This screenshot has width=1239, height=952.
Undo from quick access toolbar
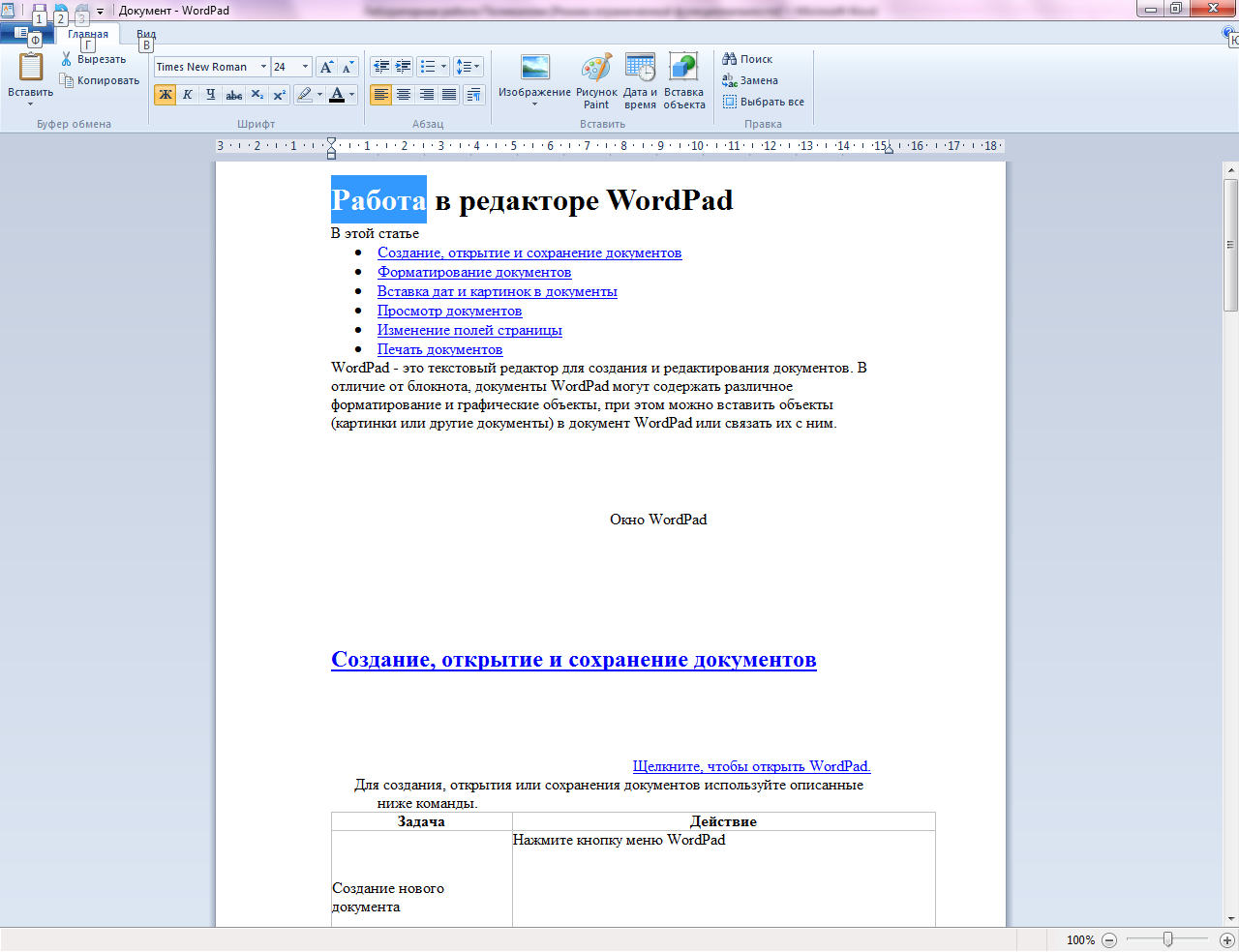coord(61,10)
